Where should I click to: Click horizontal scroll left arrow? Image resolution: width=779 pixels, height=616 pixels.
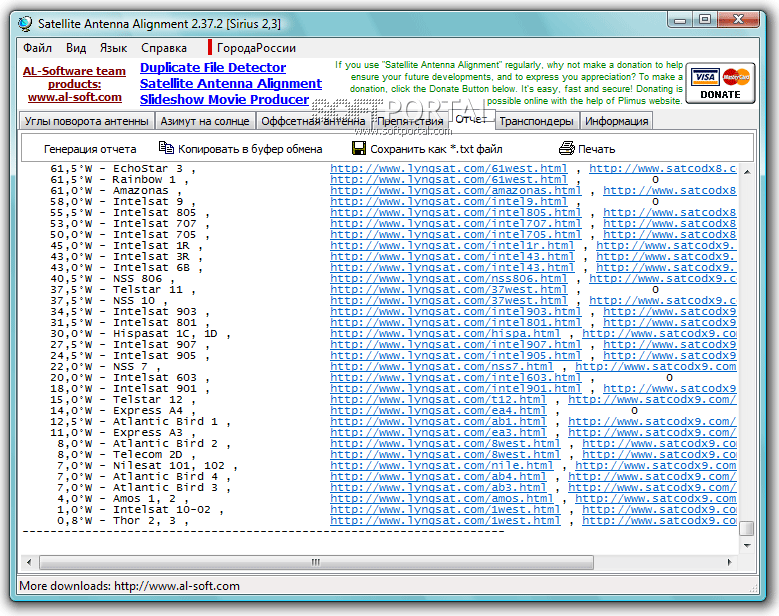point(29,562)
